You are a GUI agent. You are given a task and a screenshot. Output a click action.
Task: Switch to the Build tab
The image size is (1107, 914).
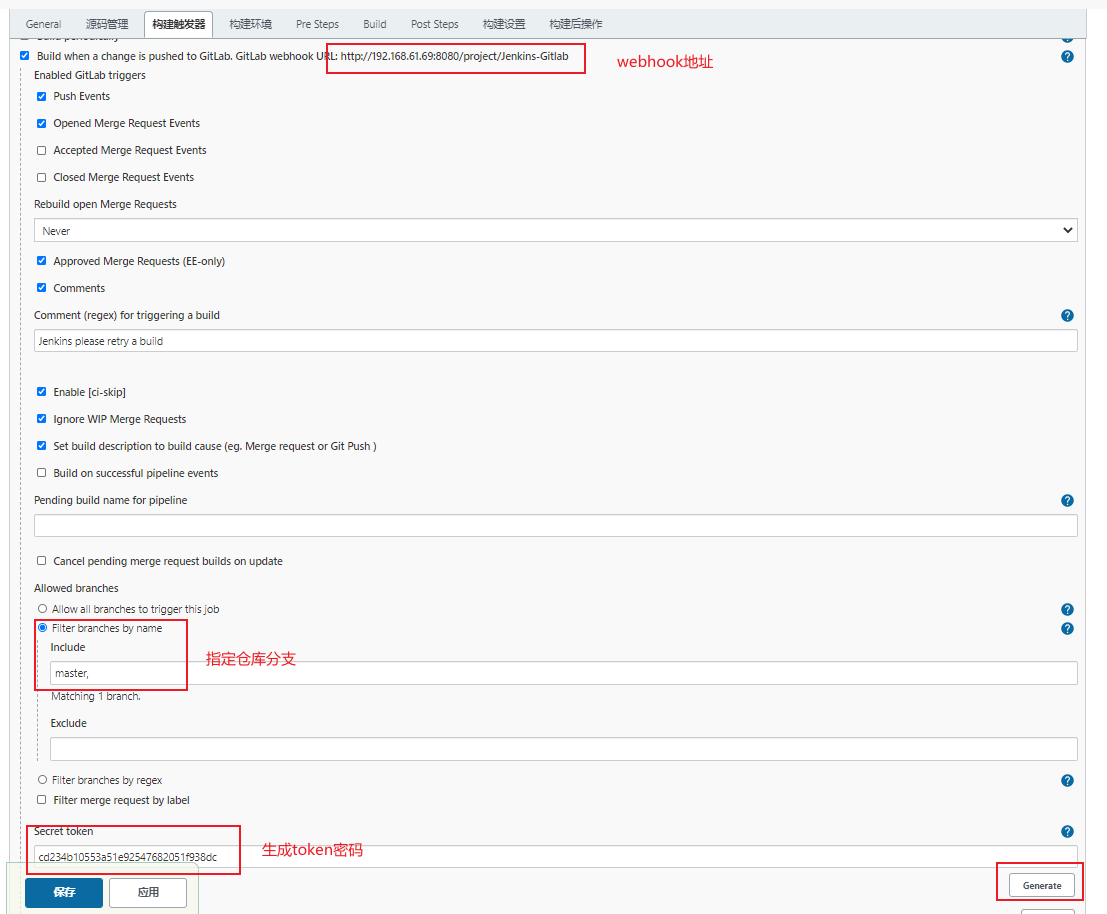pos(375,24)
